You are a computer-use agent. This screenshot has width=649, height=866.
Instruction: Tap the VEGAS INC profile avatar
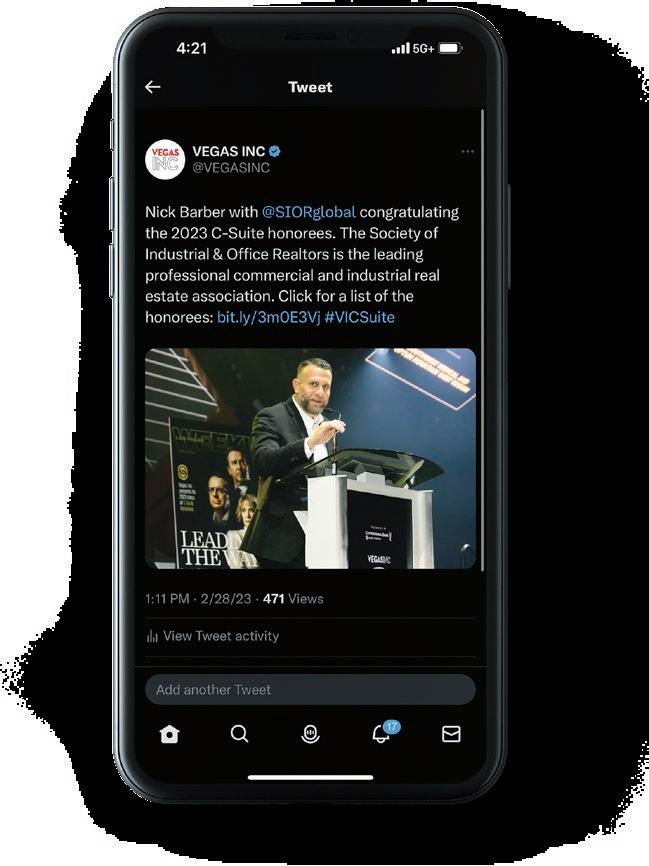coord(165,160)
